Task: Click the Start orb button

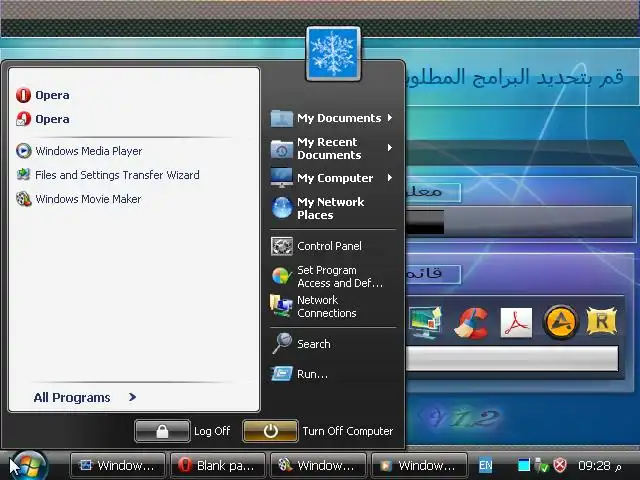Action: point(28,465)
